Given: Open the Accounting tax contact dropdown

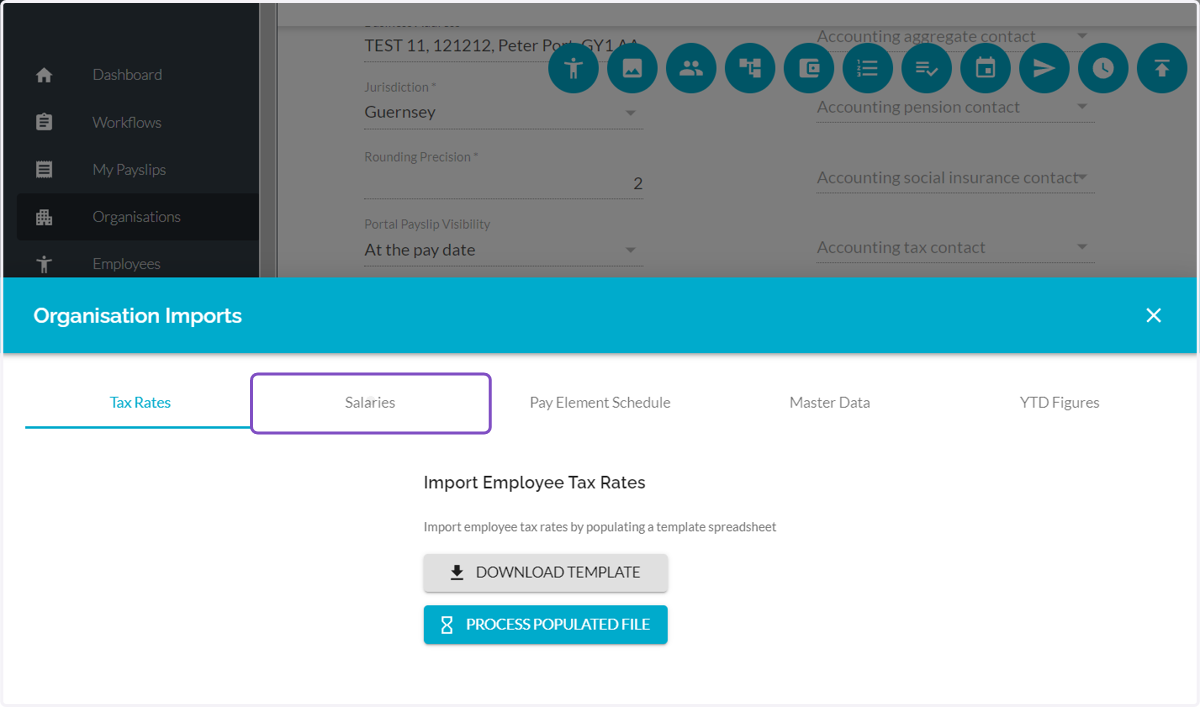Looking at the screenshot, I should pyautogui.click(x=955, y=247).
